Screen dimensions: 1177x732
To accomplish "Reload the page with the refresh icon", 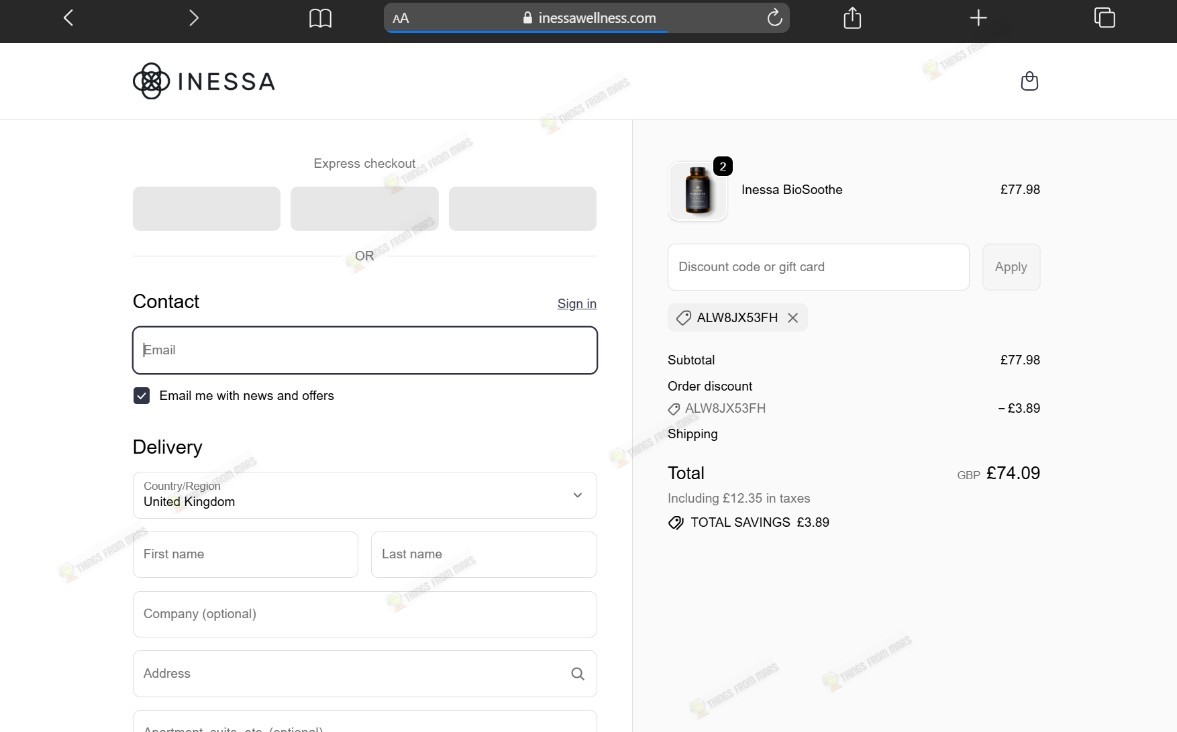I will point(774,17).
